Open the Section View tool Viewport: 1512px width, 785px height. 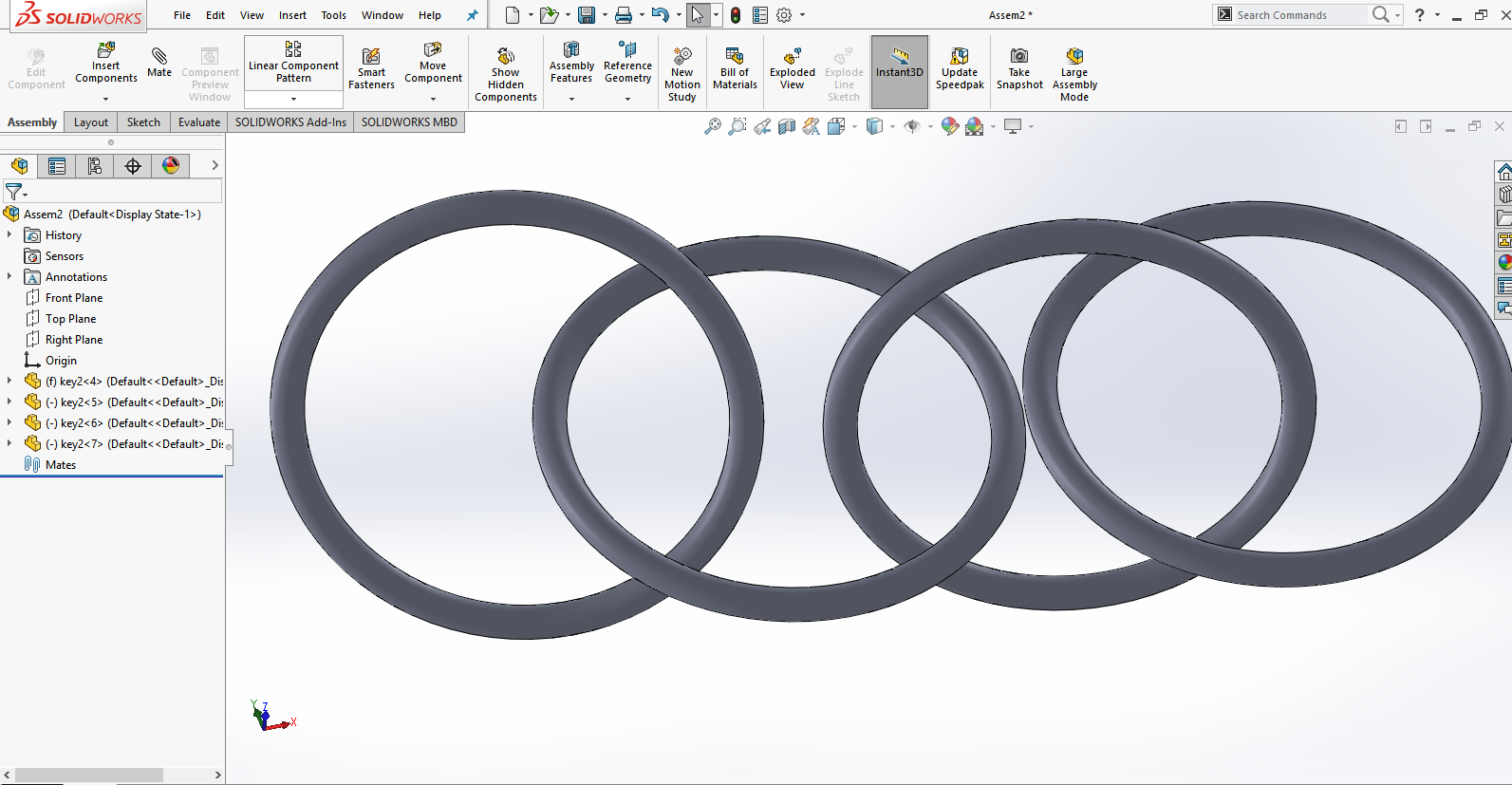tap(787, 126)
